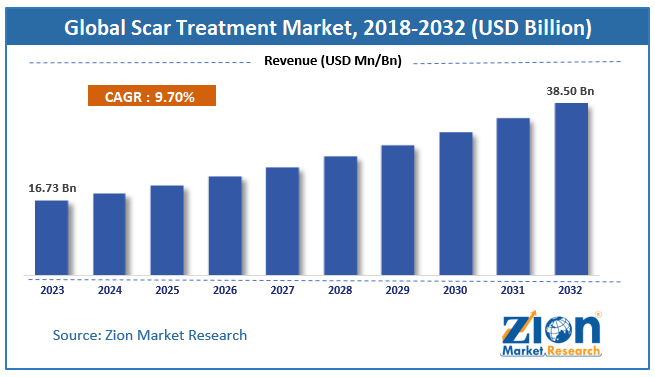Click the 'Revenue (USD Mn/Bn)' subtitle
This screenshot has height=377, width=655.
tap(333, 61)
